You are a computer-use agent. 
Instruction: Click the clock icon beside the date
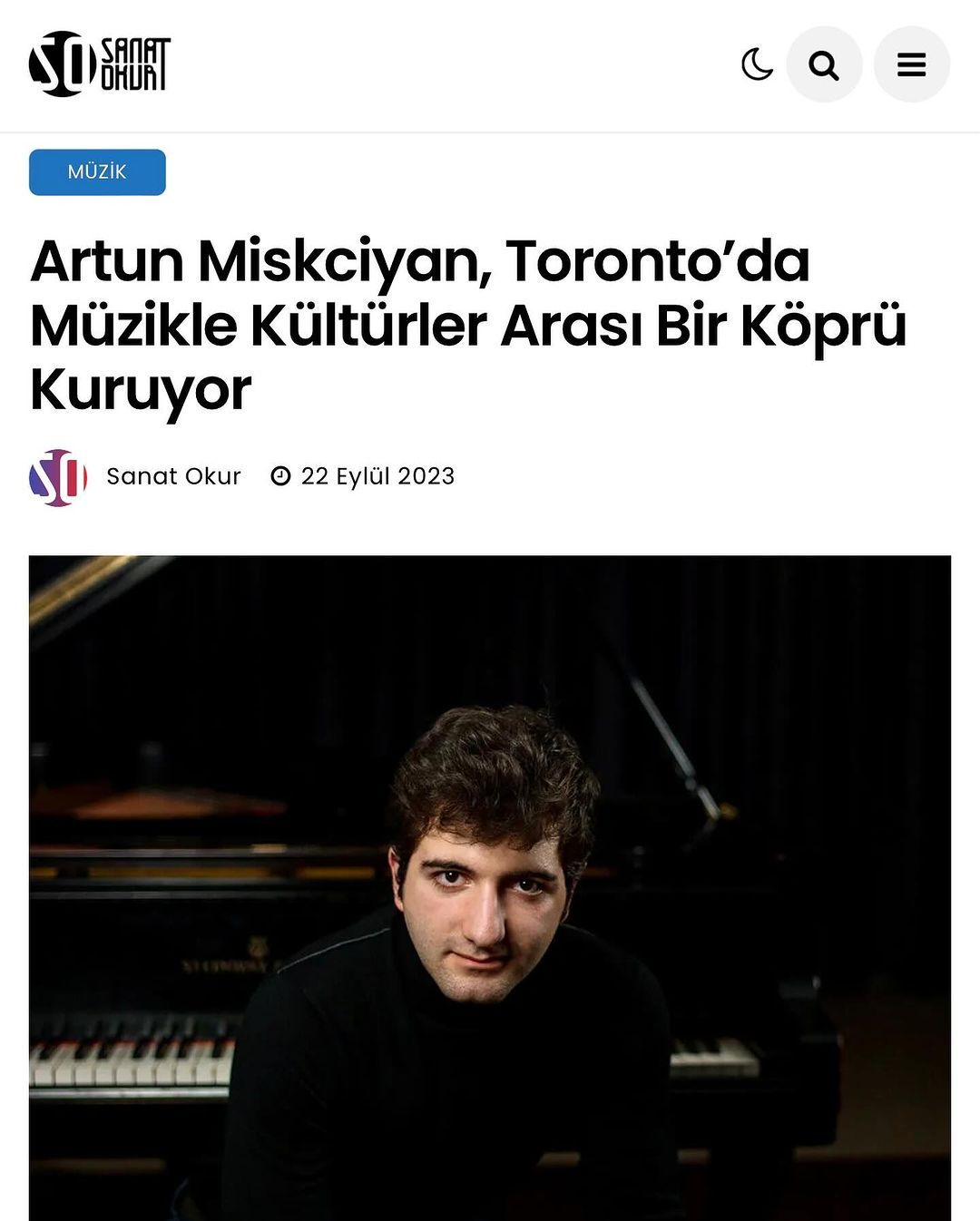tap(280, 476)
